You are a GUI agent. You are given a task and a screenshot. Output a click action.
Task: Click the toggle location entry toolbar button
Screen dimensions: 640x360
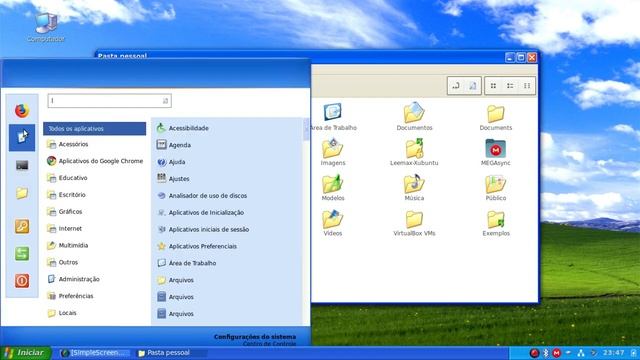coord(456,86)
